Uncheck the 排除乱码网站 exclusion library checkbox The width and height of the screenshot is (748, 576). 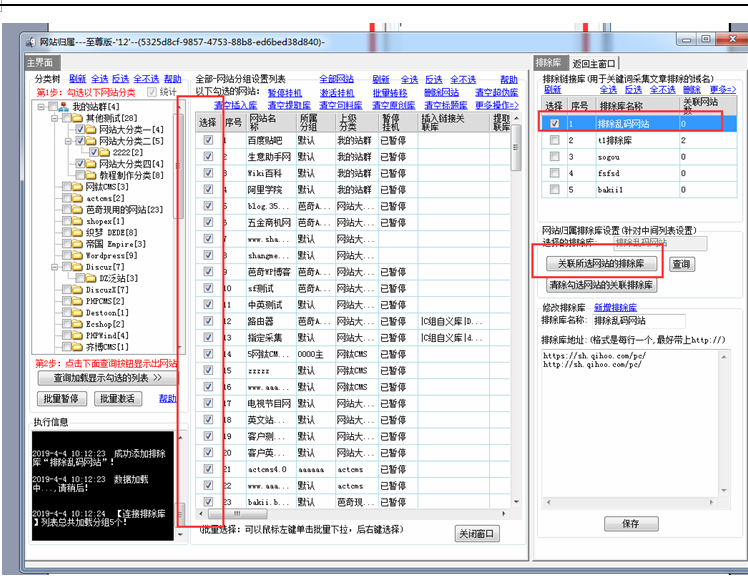554,124
